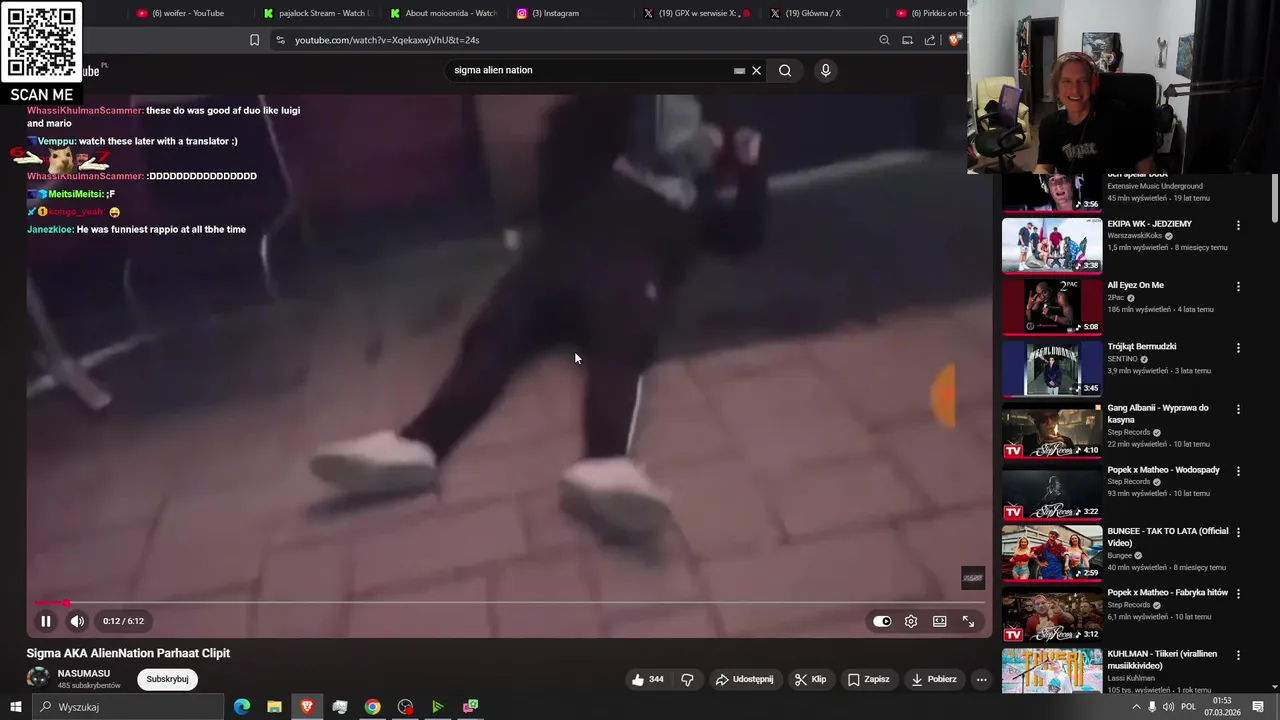
Task: Mute the video using the speaker icon
Action: [77, 621]
